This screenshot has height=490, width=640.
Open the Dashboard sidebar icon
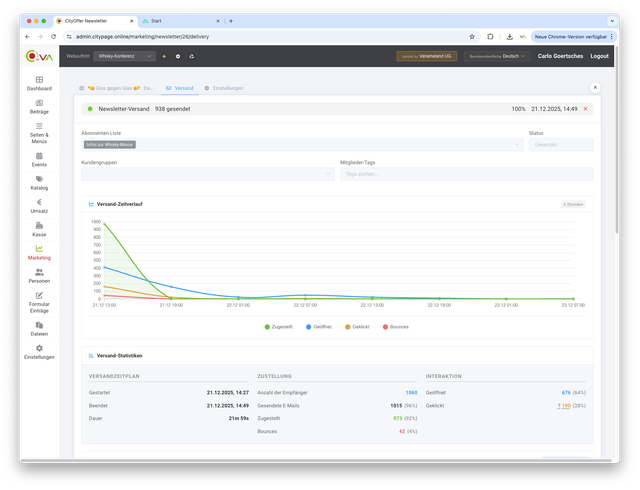[39, 80]
